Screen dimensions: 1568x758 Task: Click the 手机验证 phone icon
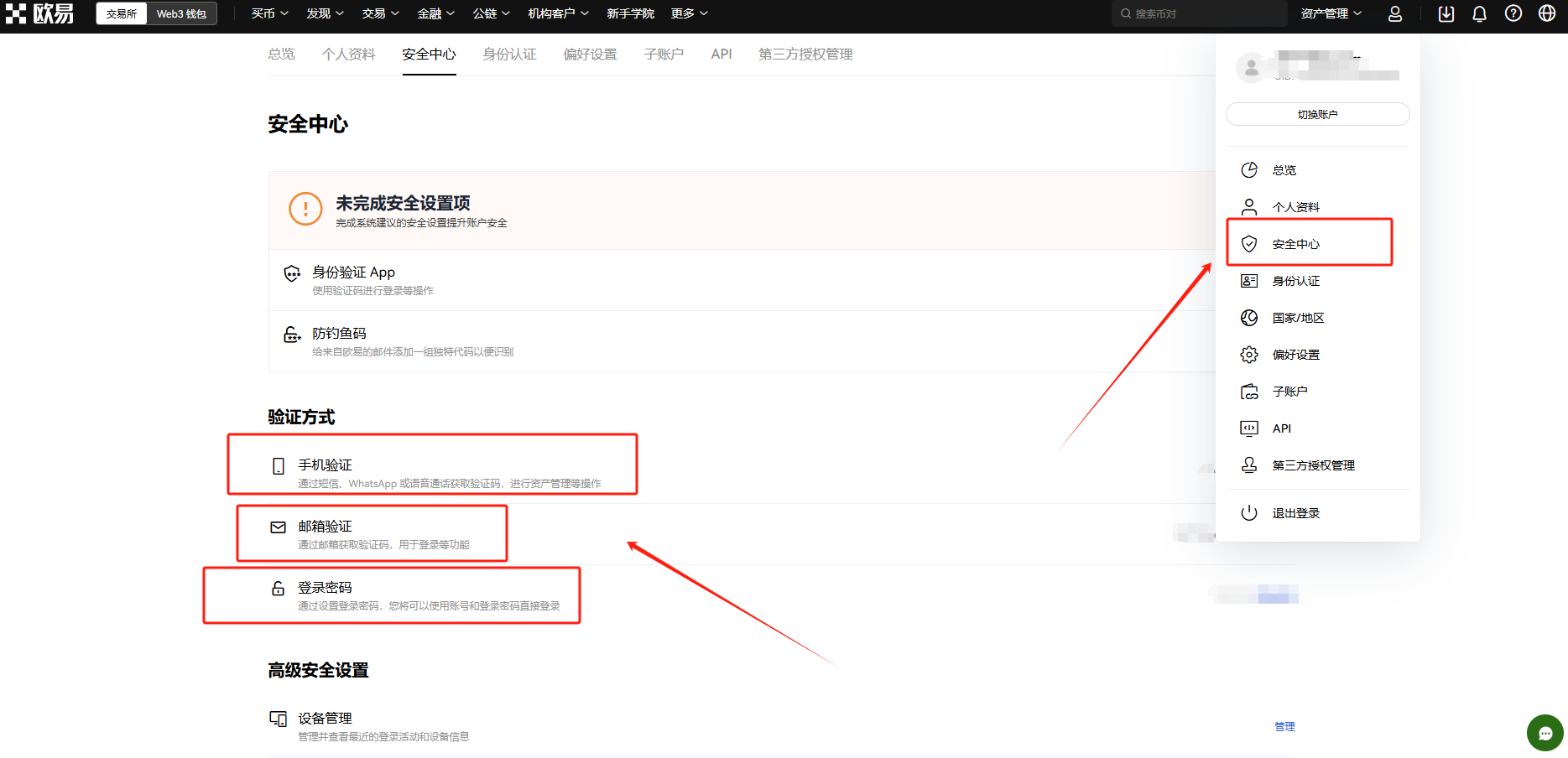(x=279, y=466)
